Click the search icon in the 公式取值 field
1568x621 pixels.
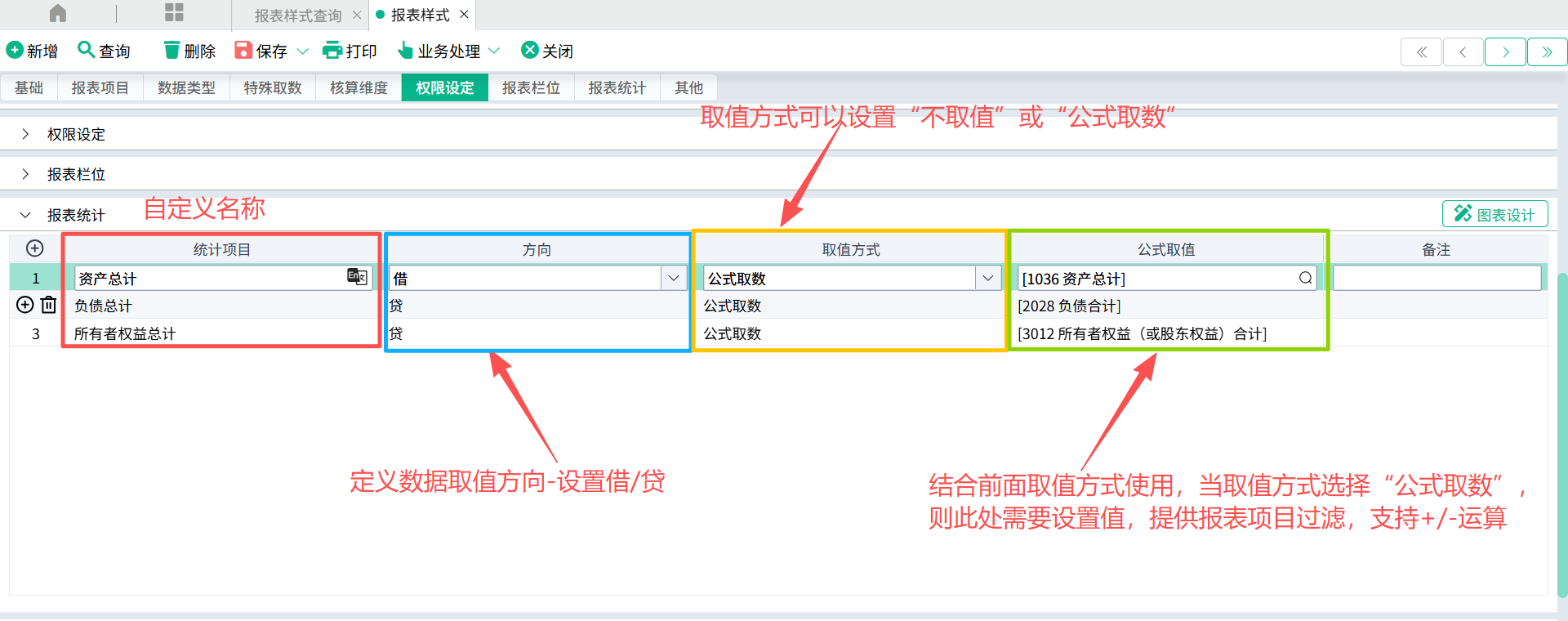pos(1305,278)
